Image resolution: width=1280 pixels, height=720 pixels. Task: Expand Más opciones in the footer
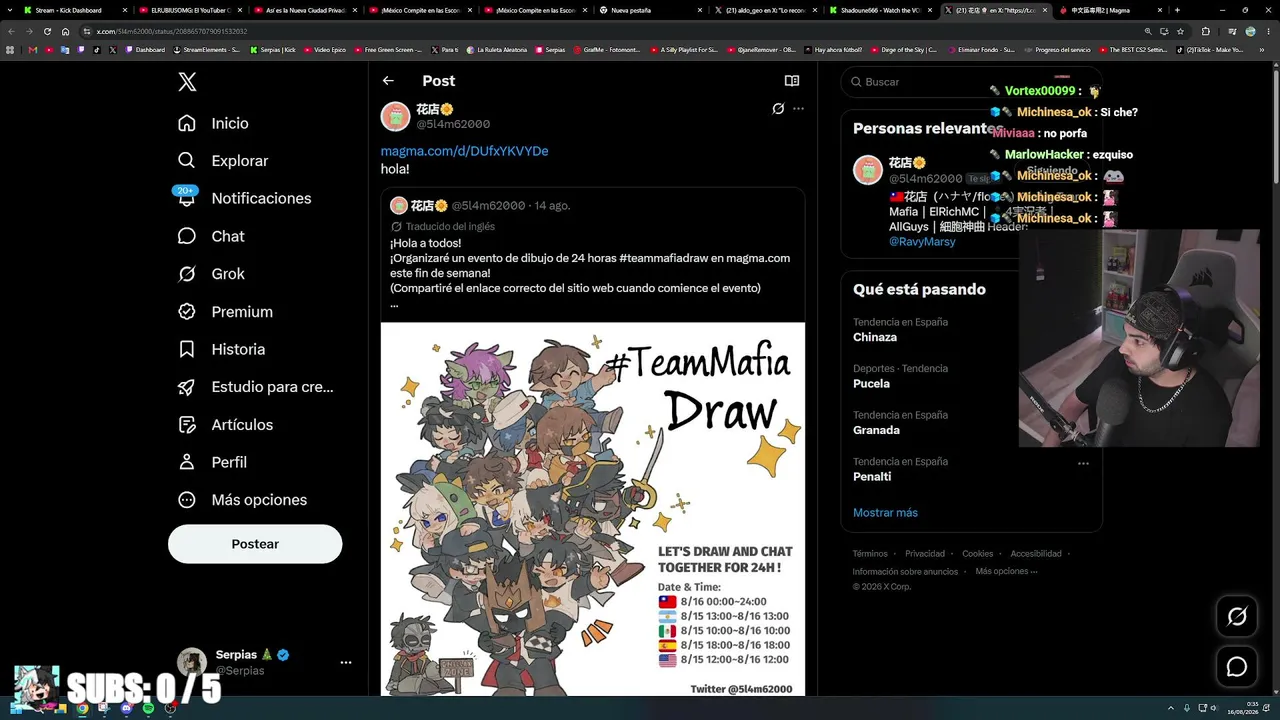click(x=1006, y=572)
